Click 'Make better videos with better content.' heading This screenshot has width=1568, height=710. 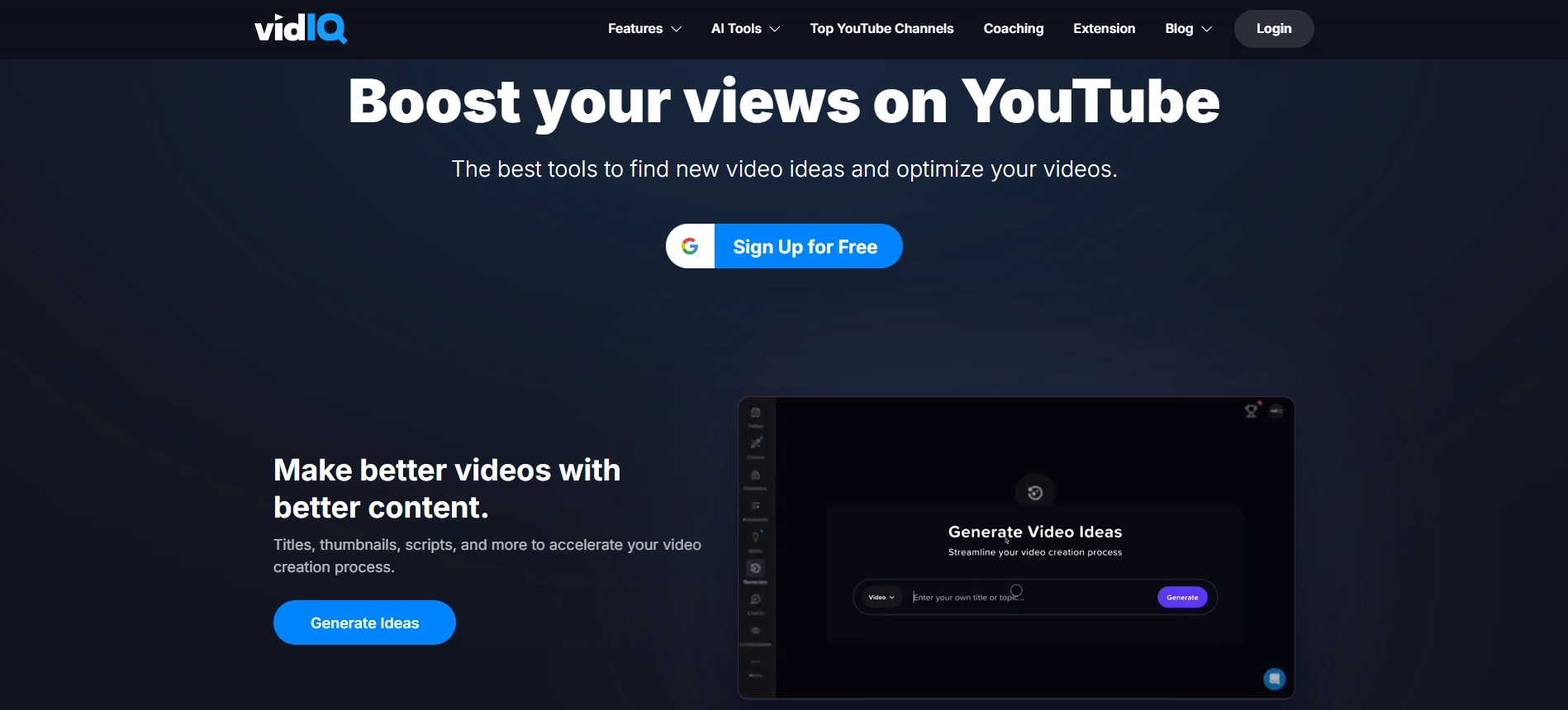[x=447, y=488]
